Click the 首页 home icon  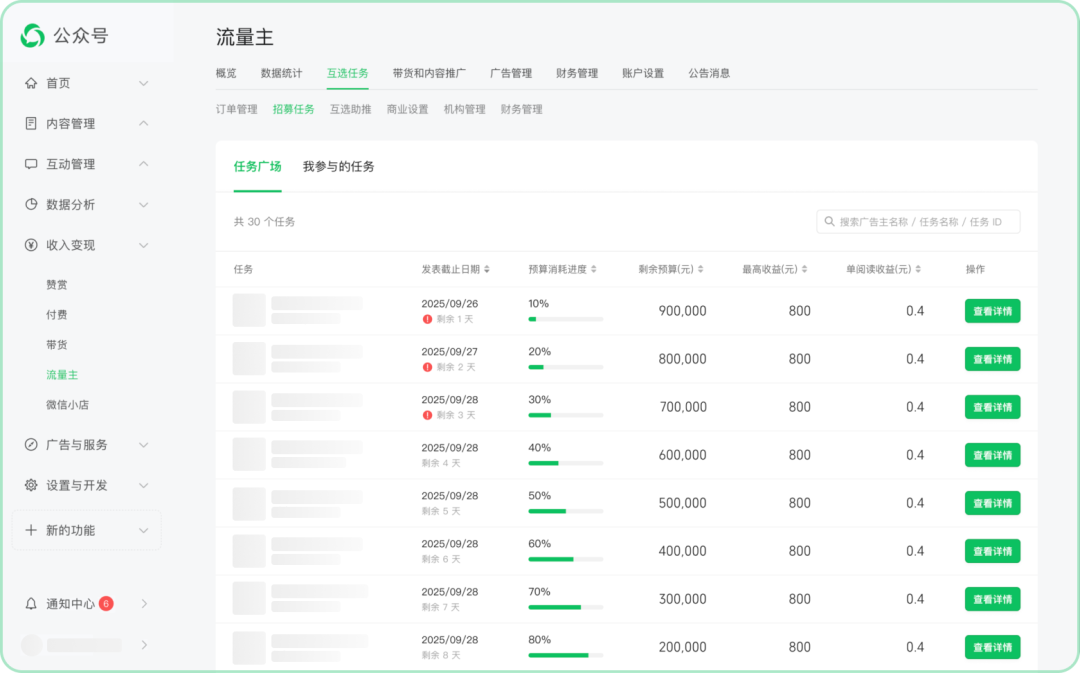31,83
